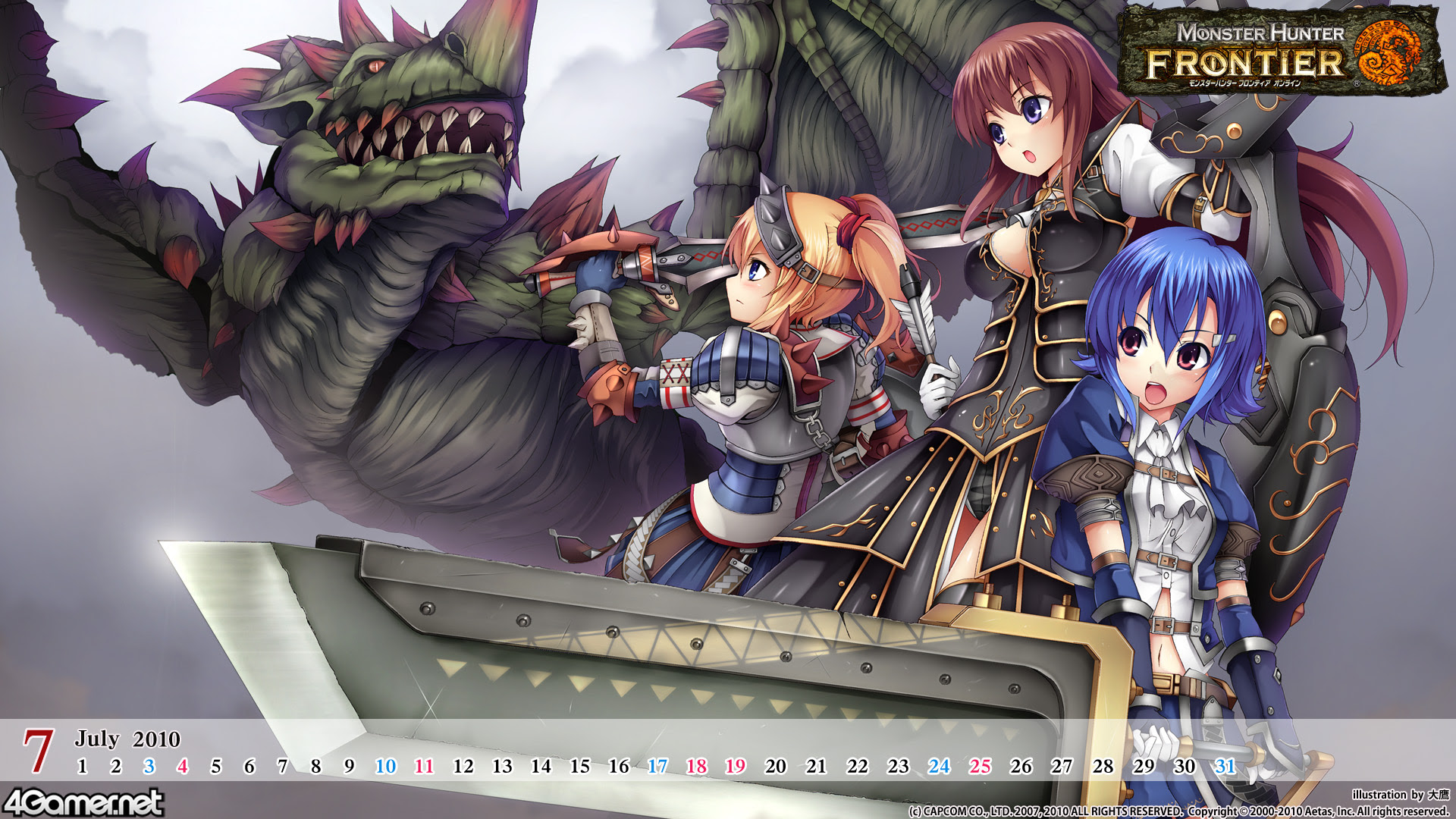Click the 4Gamer.net logo
Image resolution: width=1456 pixels, height=819 pixels.
tap(83, 802)
